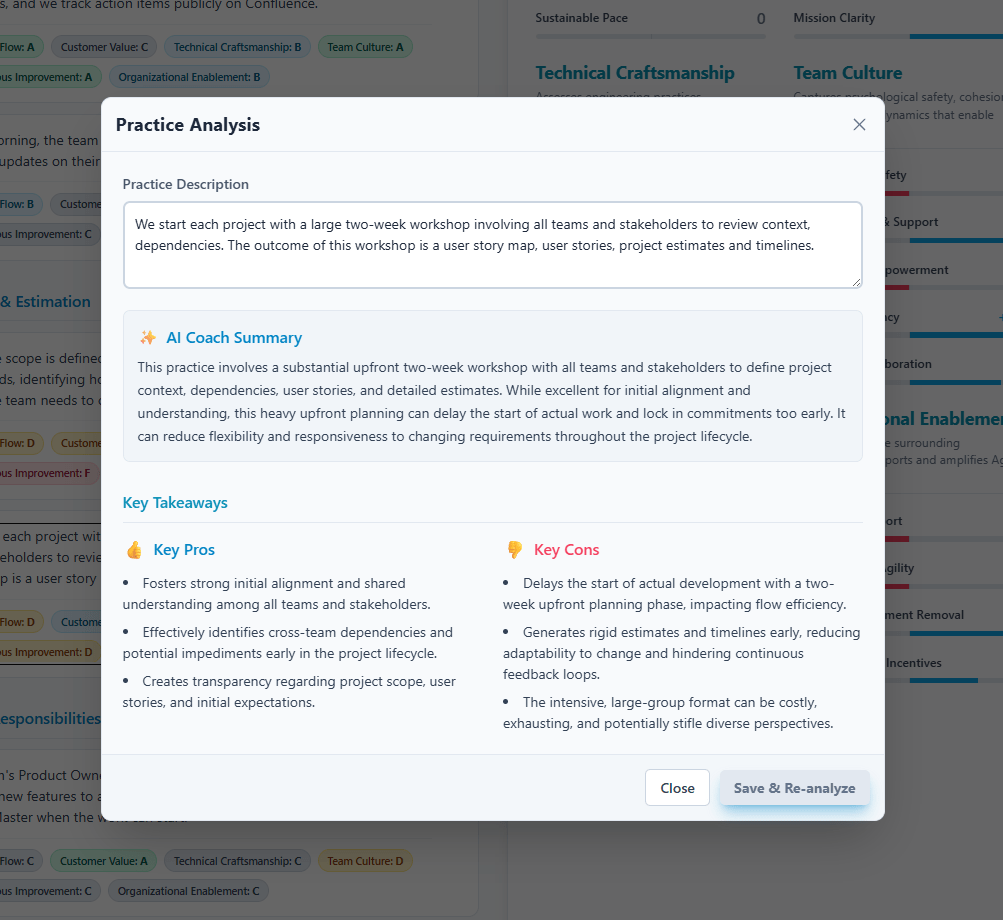Click the Customer Value: A badge at bottom

click(x=103, y=860)
